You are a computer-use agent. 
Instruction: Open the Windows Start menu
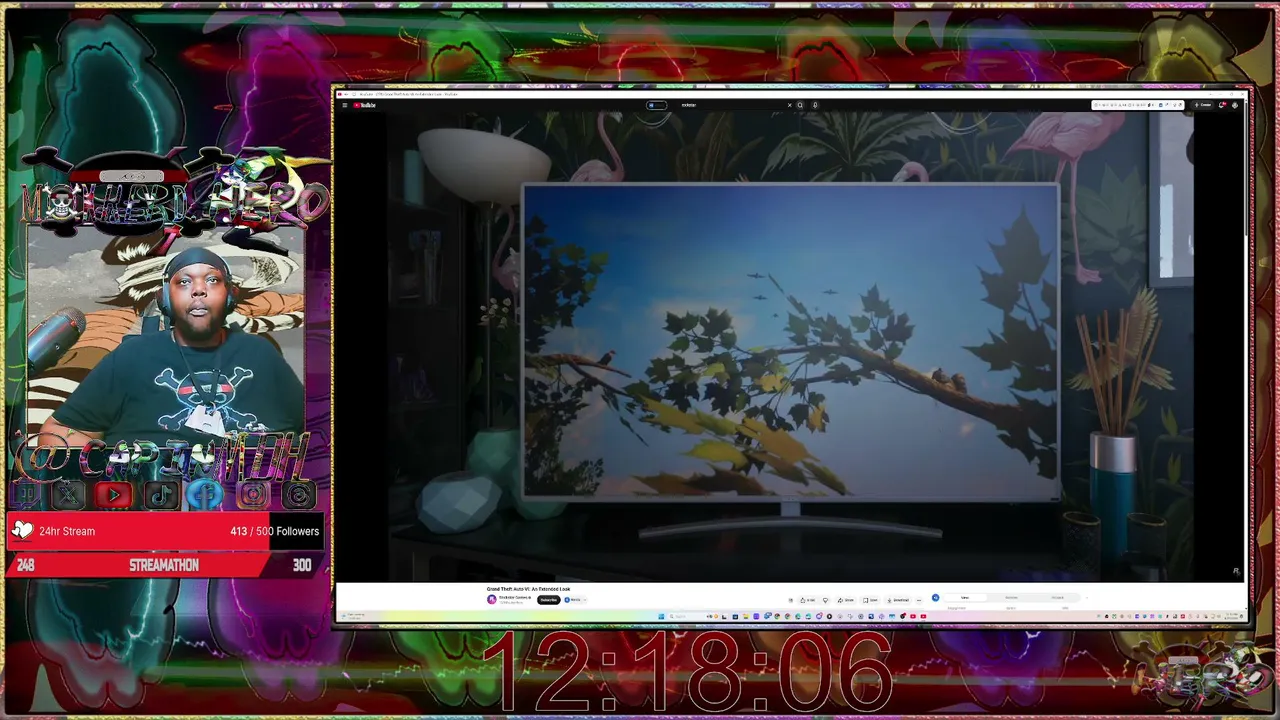661,616
